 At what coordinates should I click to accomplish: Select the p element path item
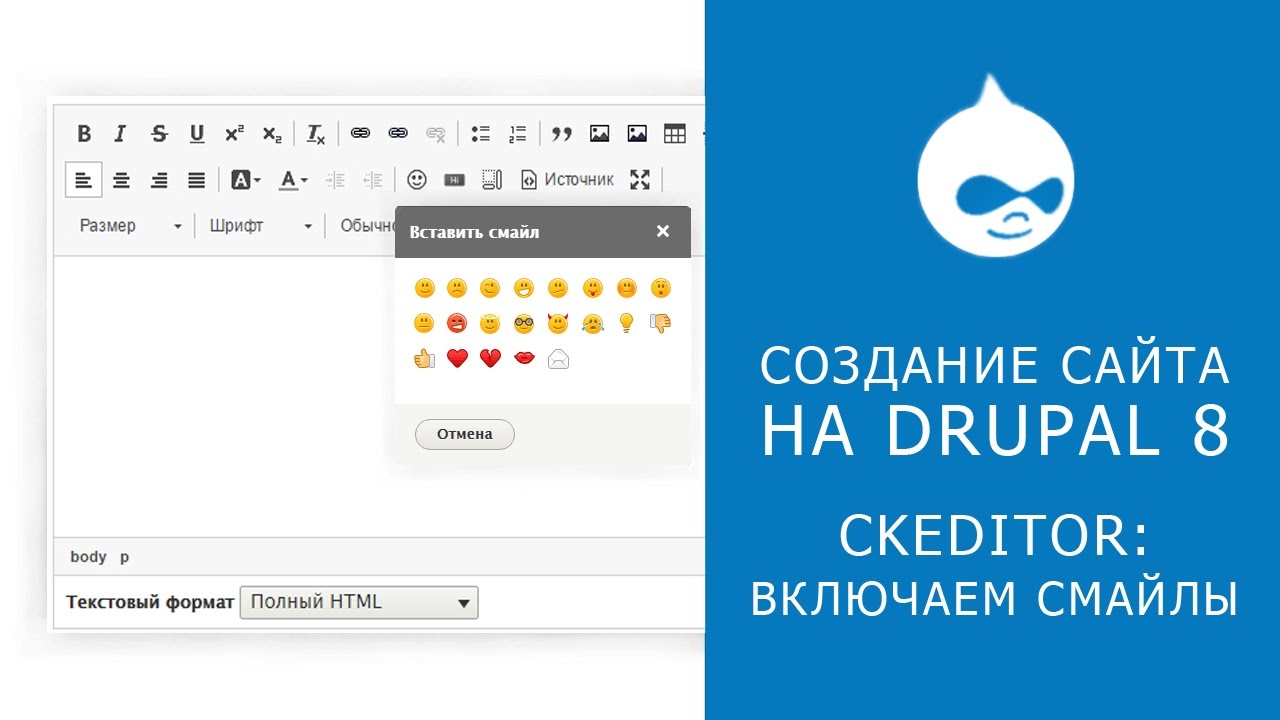[125, 557]
